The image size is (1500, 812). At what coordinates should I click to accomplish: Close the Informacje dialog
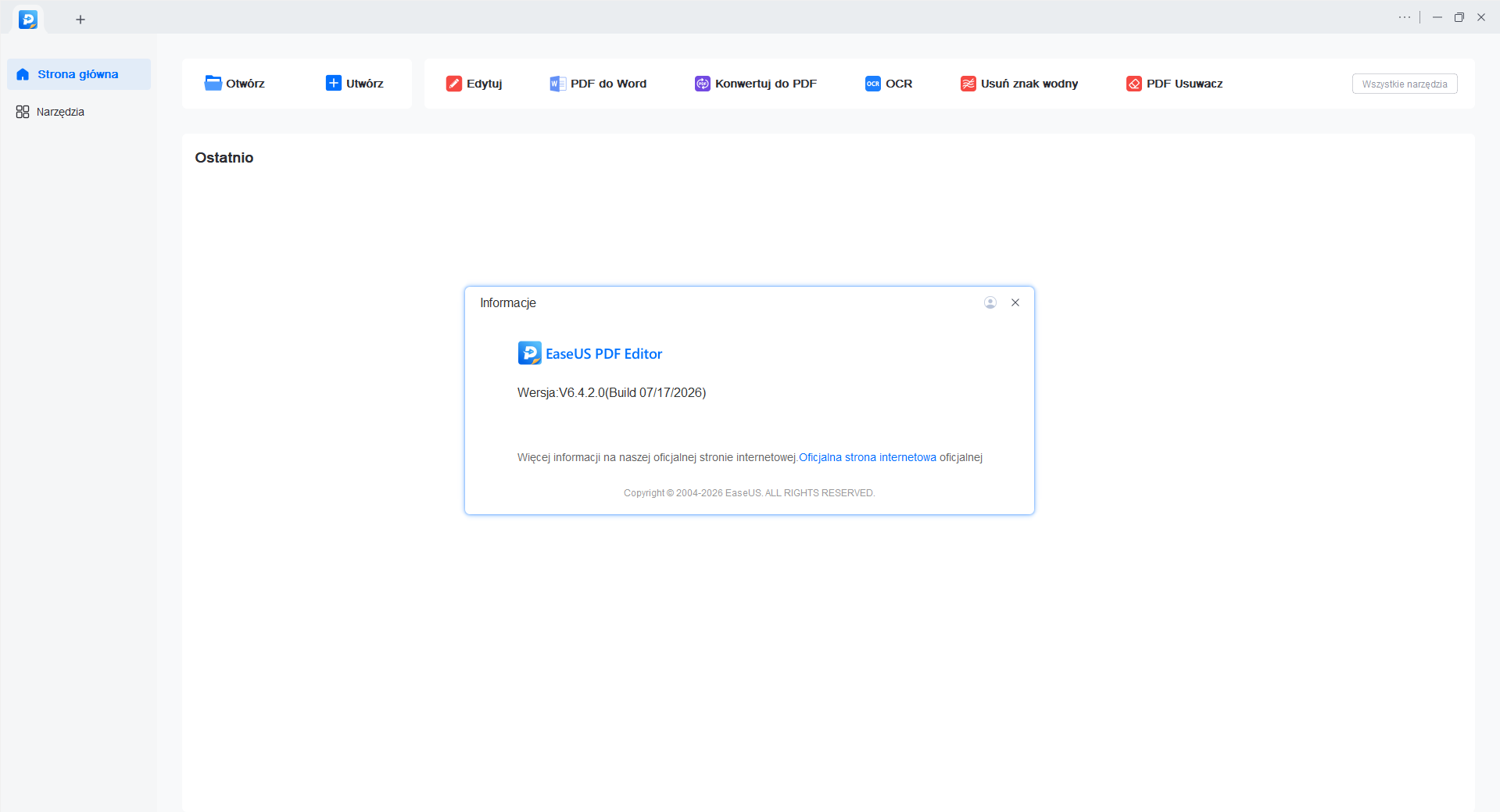(1015, 302)
